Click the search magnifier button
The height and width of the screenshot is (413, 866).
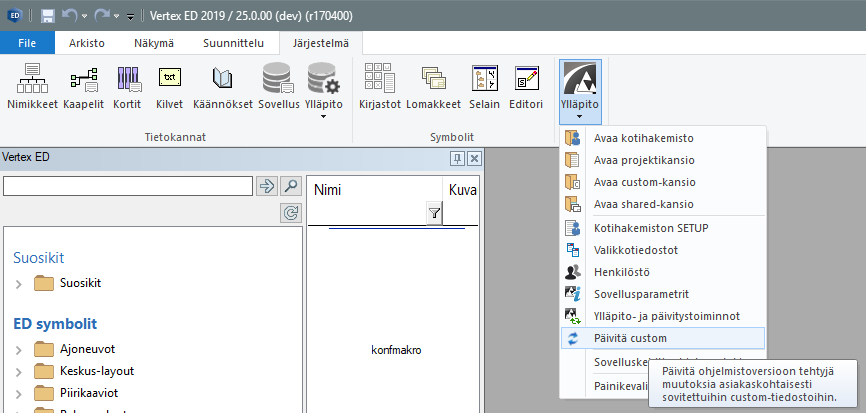click(x=291, y=186)
